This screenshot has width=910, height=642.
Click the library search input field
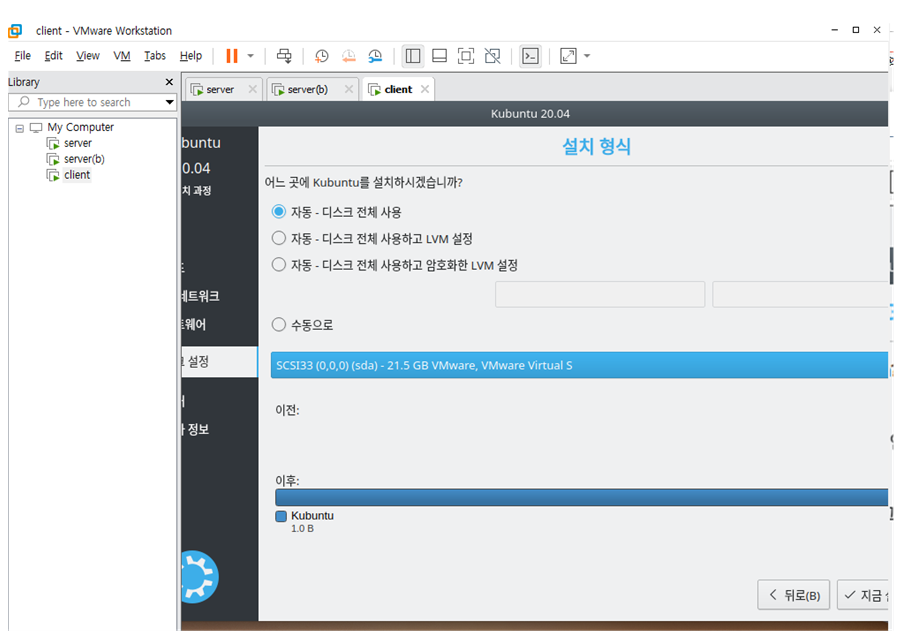[87, 102]
